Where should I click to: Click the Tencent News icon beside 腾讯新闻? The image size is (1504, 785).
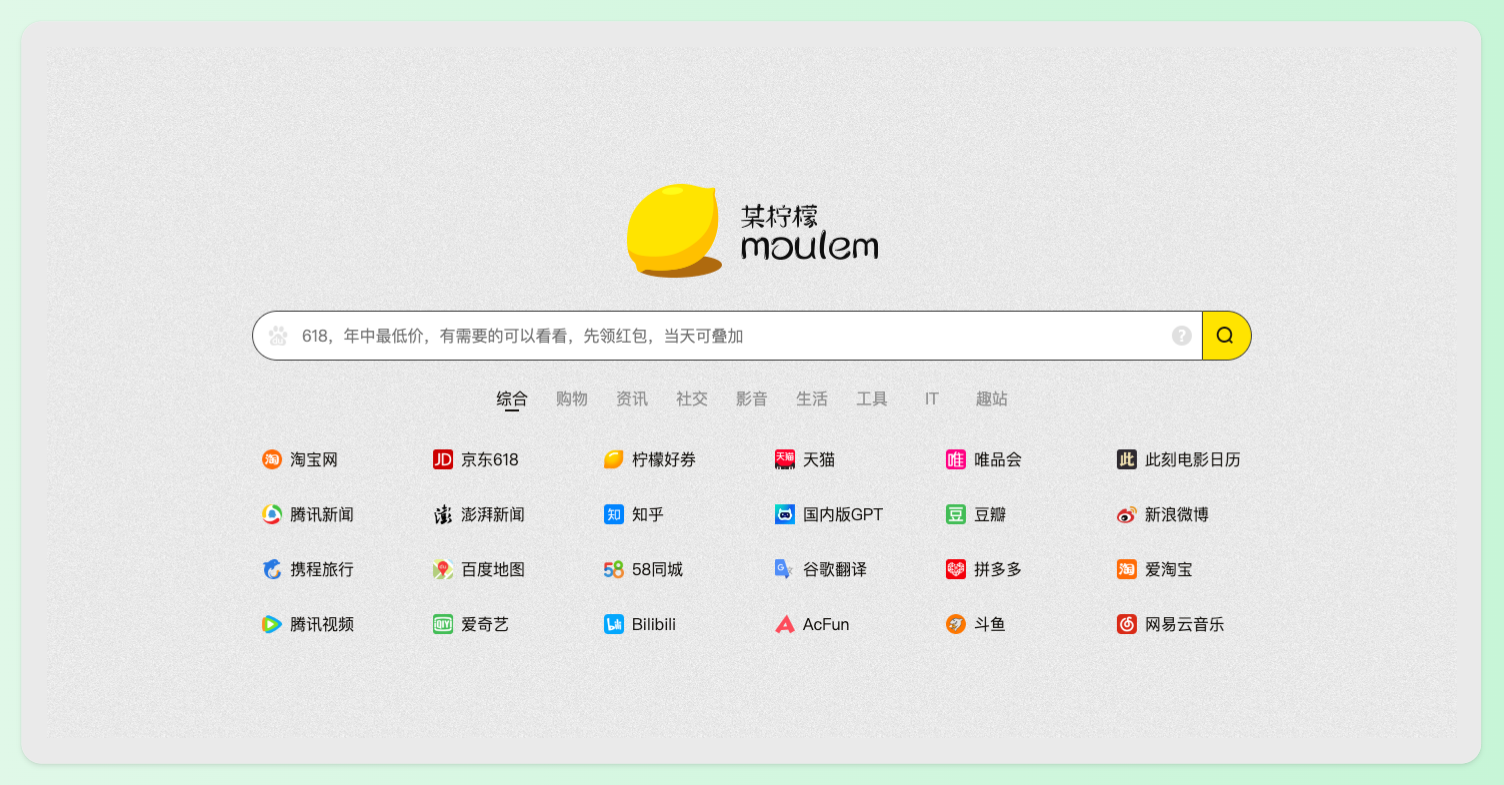(272, 515)
